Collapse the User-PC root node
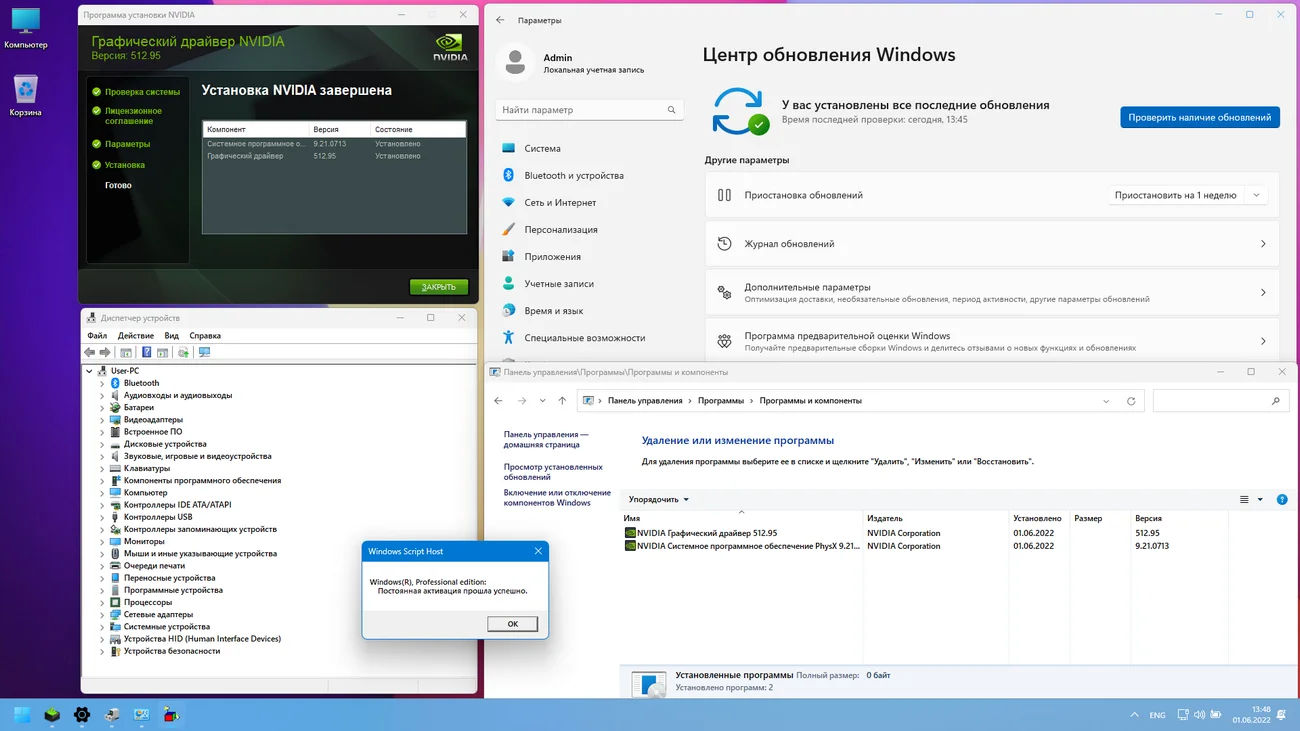This screenshot has height=731, width=1300. coord(89,371)
